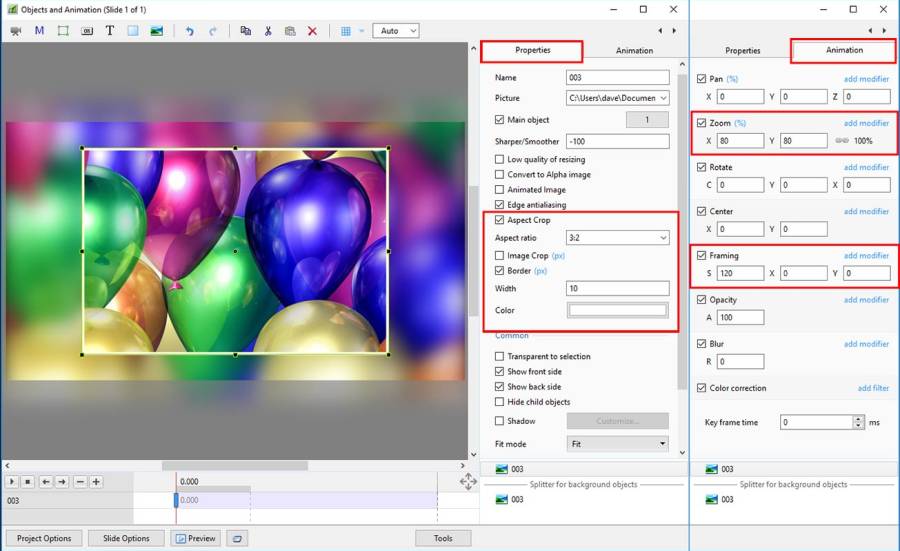
Task: Disable the Aspect Crop checkbox
Action: (500, 220)
